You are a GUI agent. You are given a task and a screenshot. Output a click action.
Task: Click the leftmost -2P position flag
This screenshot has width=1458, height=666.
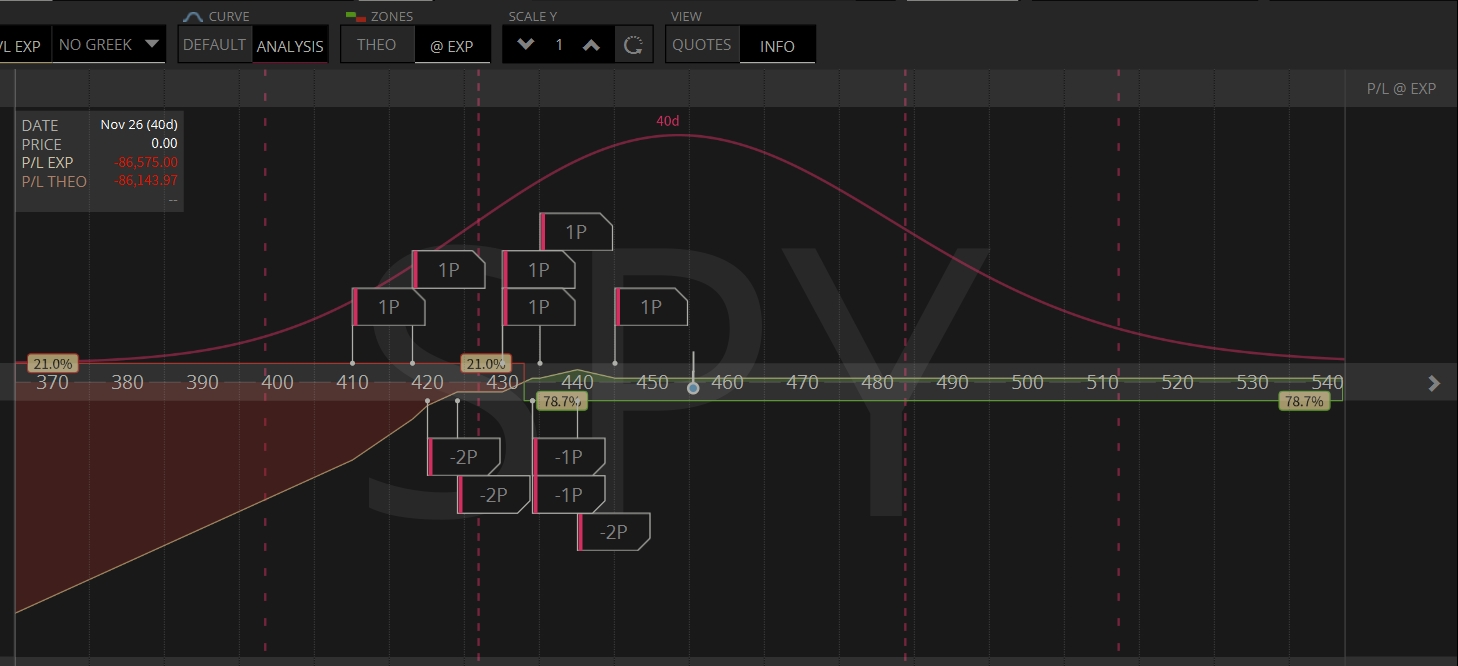463,457
